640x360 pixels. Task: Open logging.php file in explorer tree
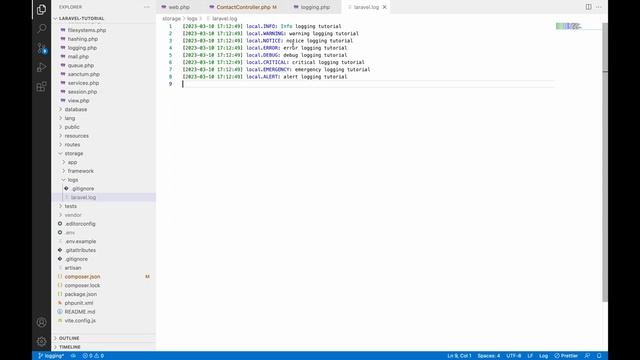point(82,48)
